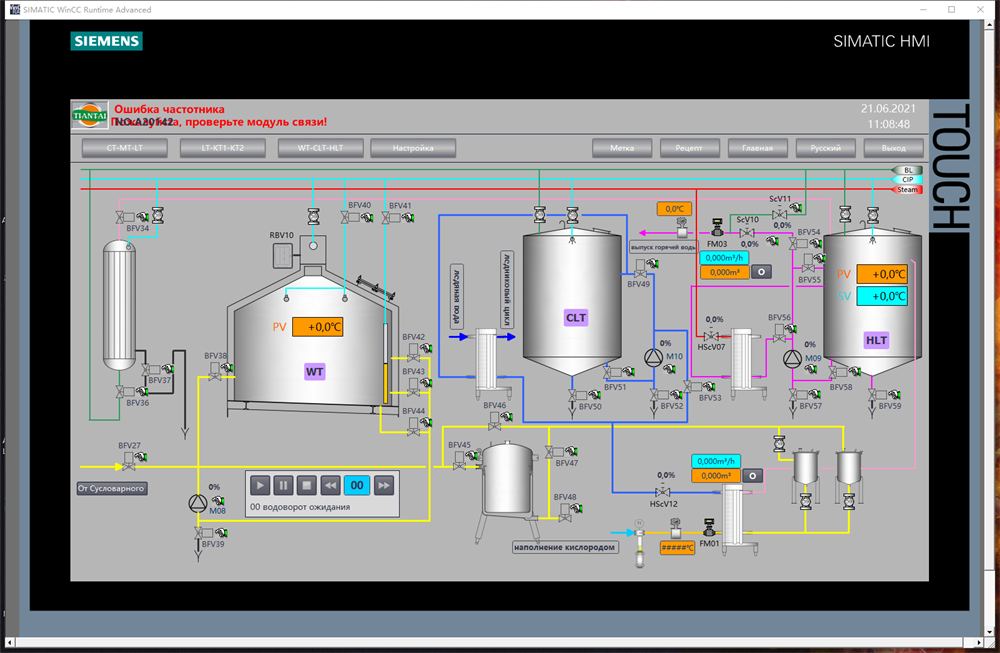Start the sequence with the play button
This screenshot has height=653, width=1000.
pos(260,485)
